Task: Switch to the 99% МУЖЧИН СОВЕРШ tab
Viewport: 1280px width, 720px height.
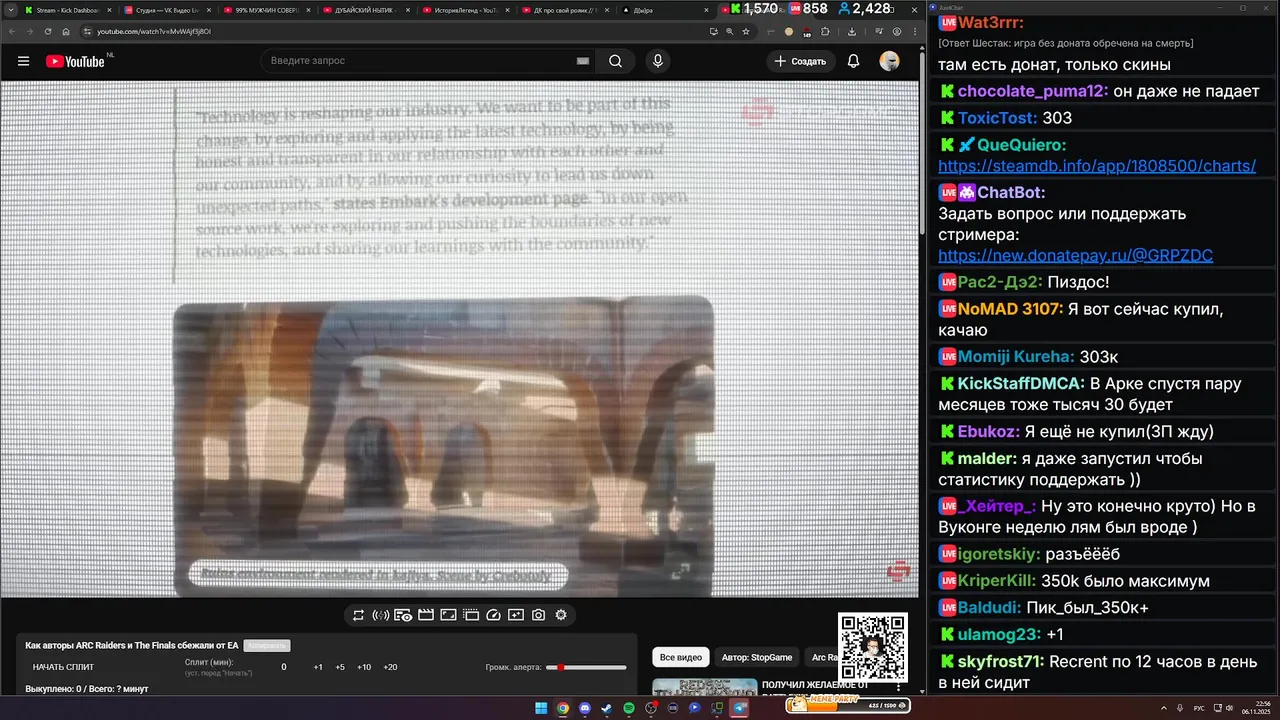Action: [x=266, y=10]
